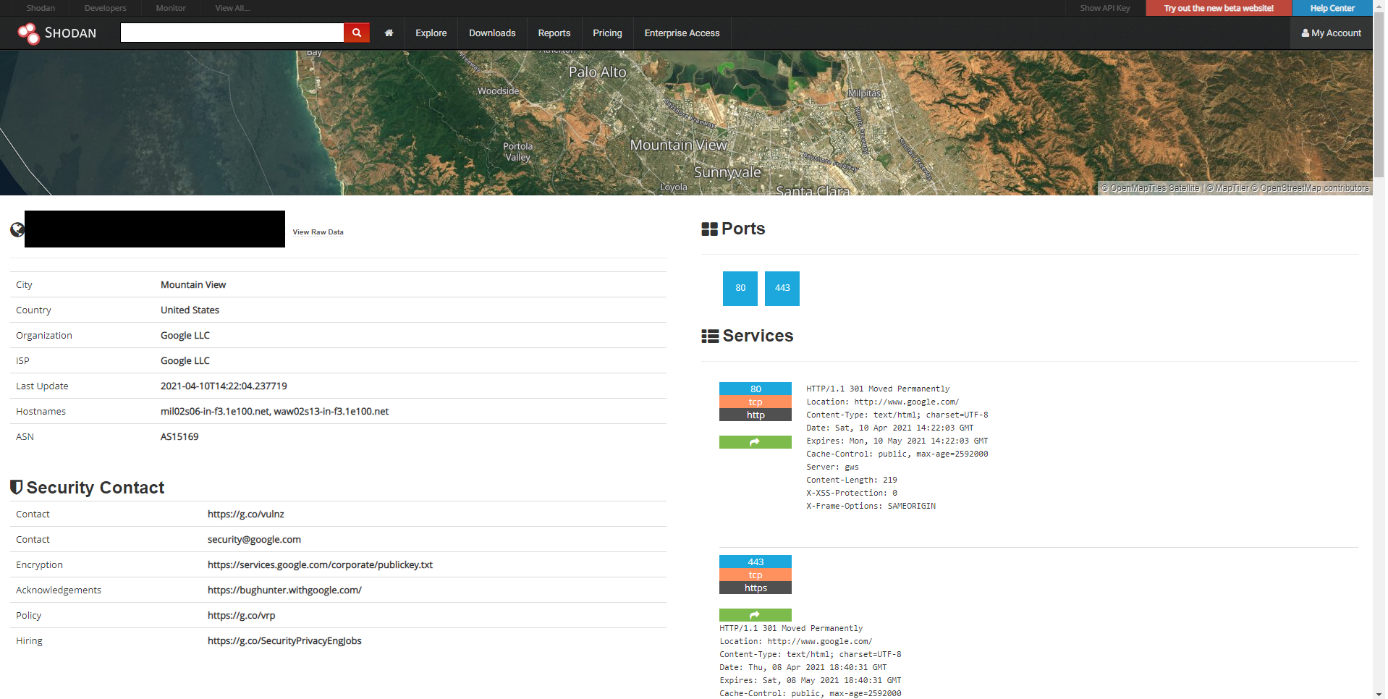Click Google LLC in the Organization row
Image resolution: width=1388 pixels, height=699 pixels.
[x=185, y=336]
